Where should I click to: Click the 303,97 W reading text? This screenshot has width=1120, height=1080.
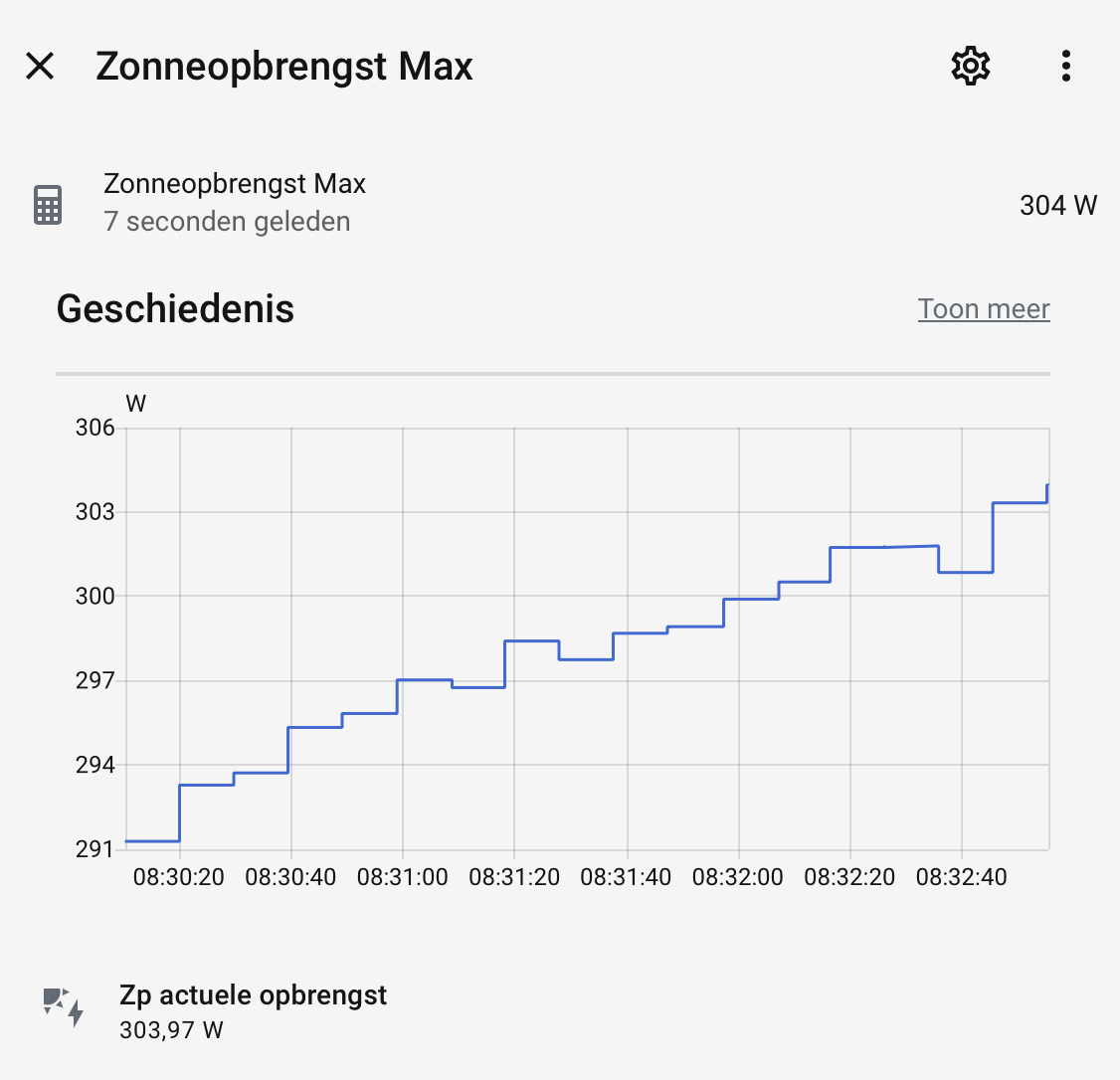click(x=171, y=1030)
